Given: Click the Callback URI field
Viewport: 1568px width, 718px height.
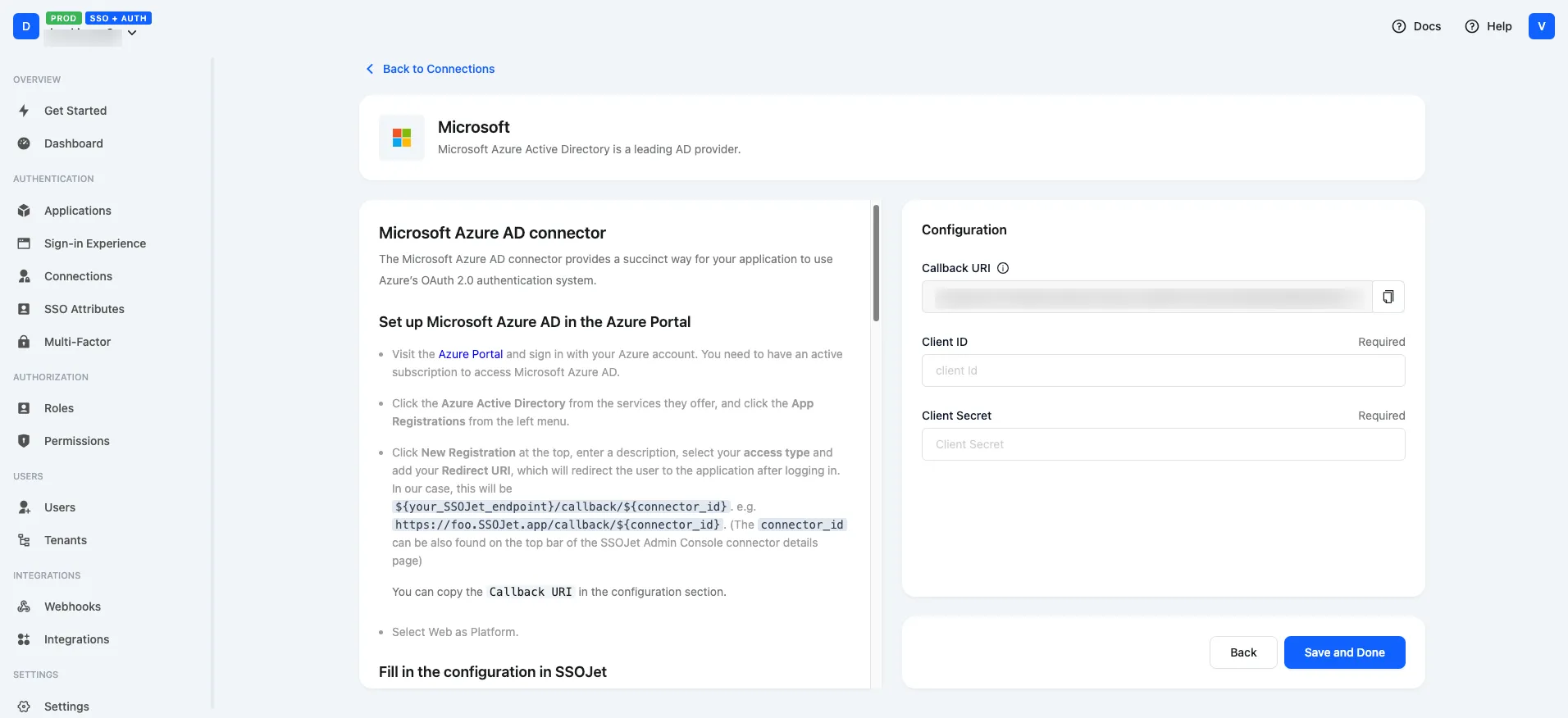Looking at the screenshot, I should tap(1146, 297).
